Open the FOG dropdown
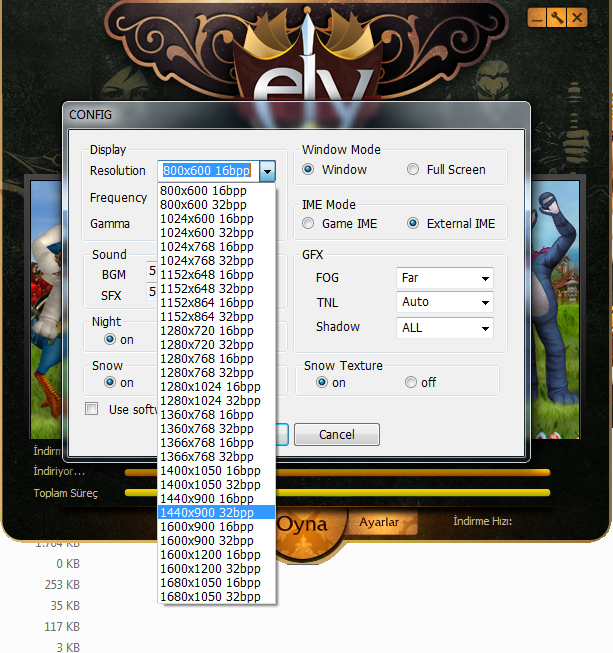The image size is (613, 653). click(445, 278)
